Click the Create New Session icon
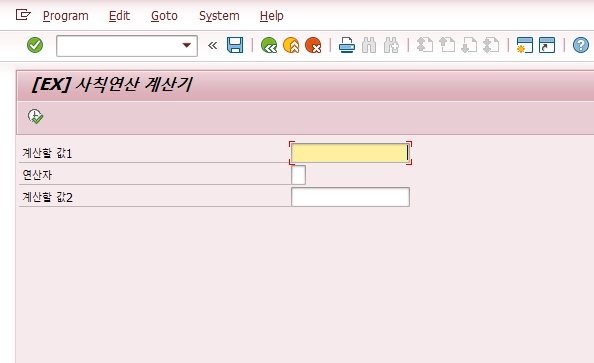This screenshot has width=594, height=363. pos(525,45)
